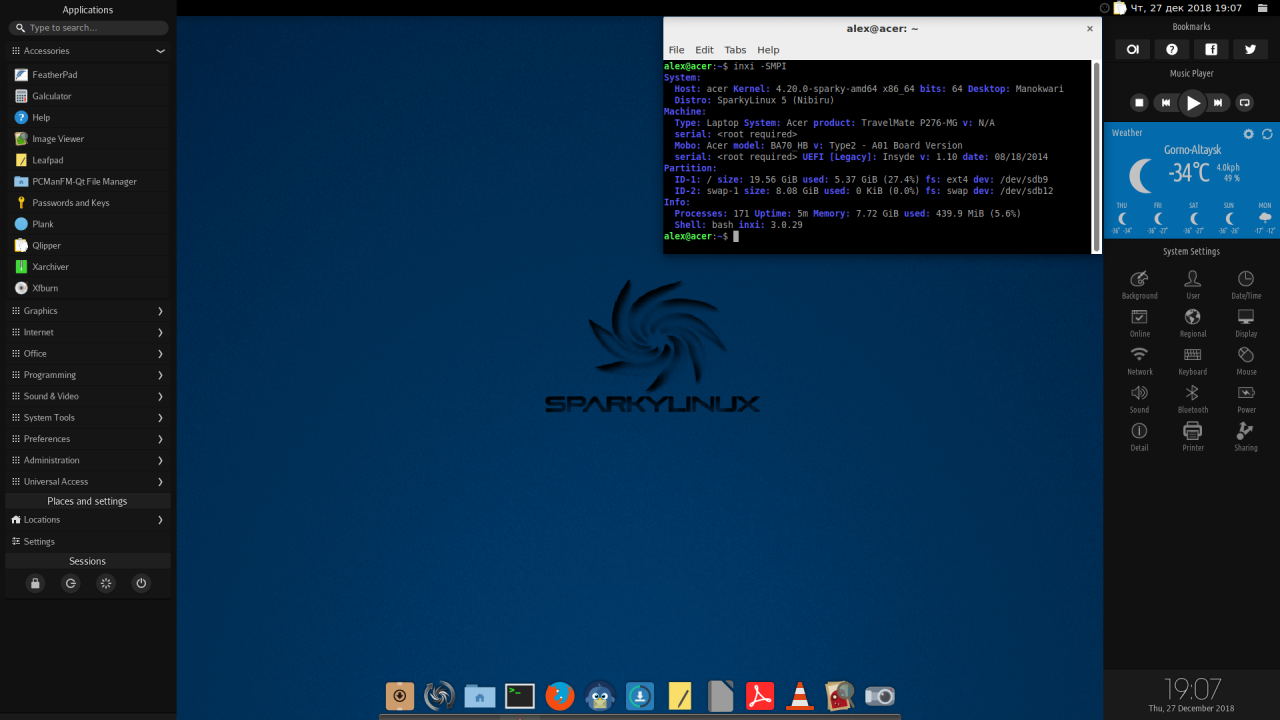Open Mouse system settings
This screenshot has width=1280, height=720.
point(1246,361)
